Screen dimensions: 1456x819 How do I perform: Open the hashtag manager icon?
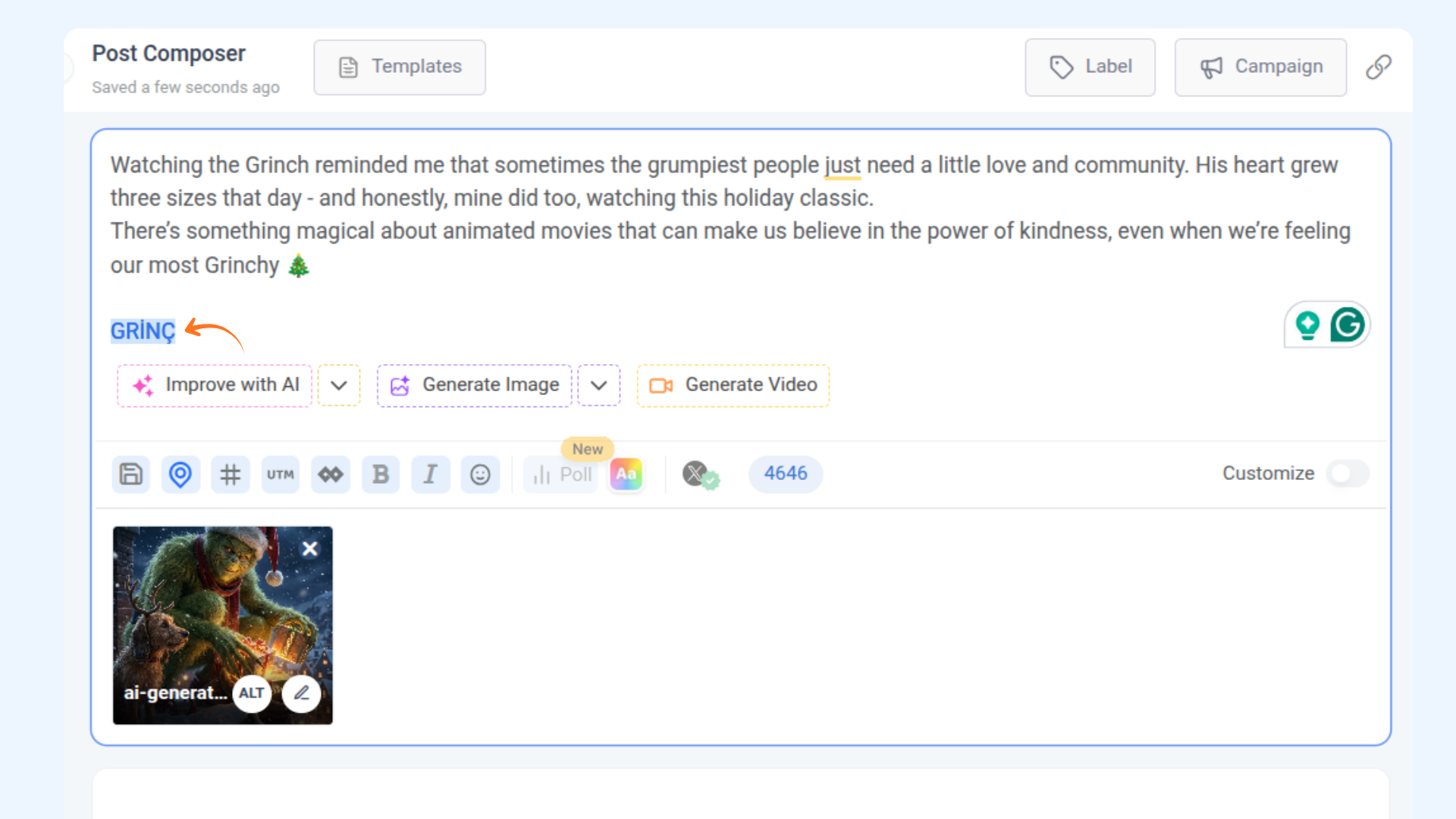tap(231, 475)
